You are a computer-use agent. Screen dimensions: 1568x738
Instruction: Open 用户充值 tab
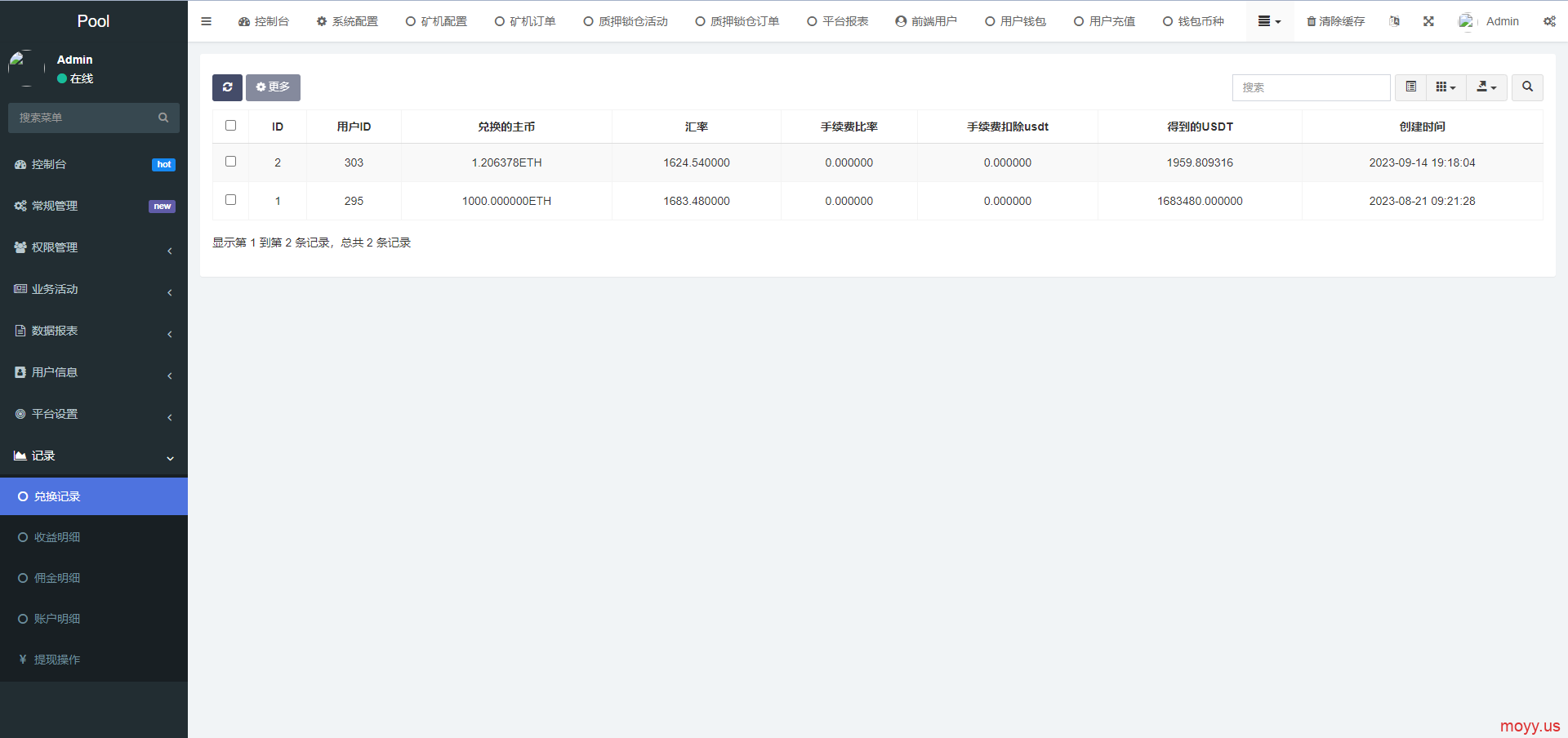pyautogui.click(x=1104, y=21)
